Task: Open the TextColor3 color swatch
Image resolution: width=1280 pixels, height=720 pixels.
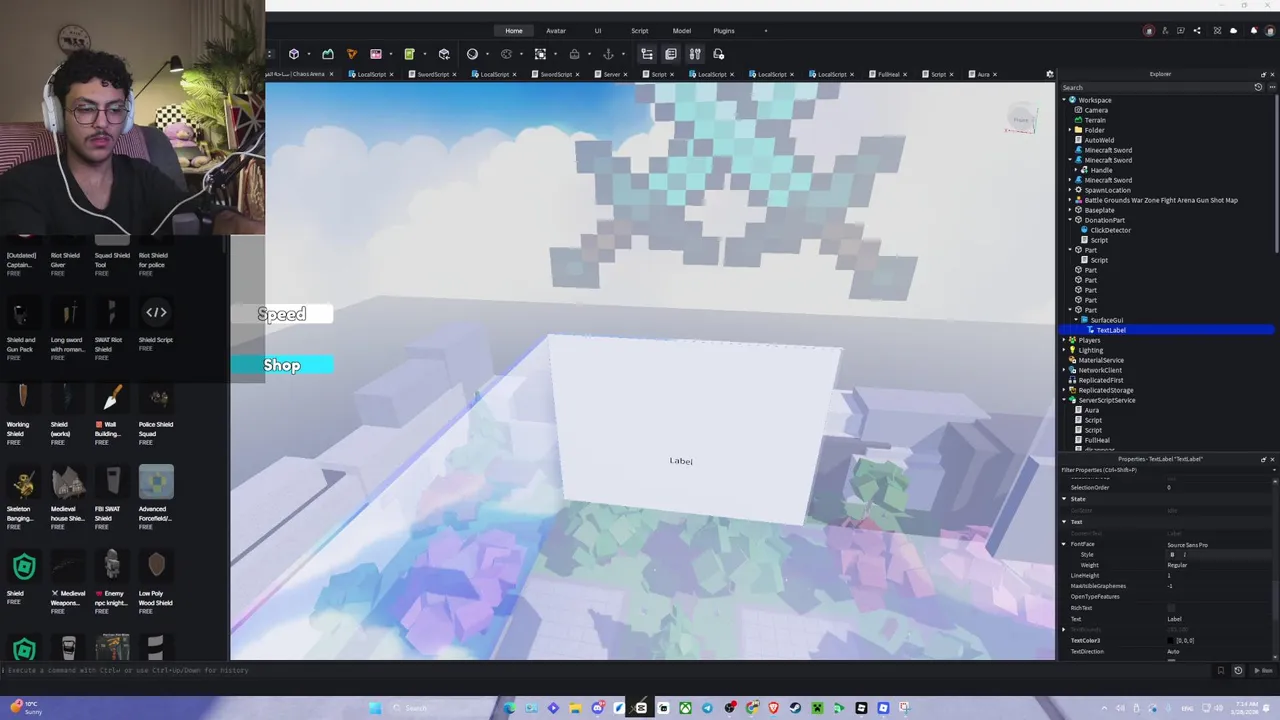Action: click(1171, 641)
